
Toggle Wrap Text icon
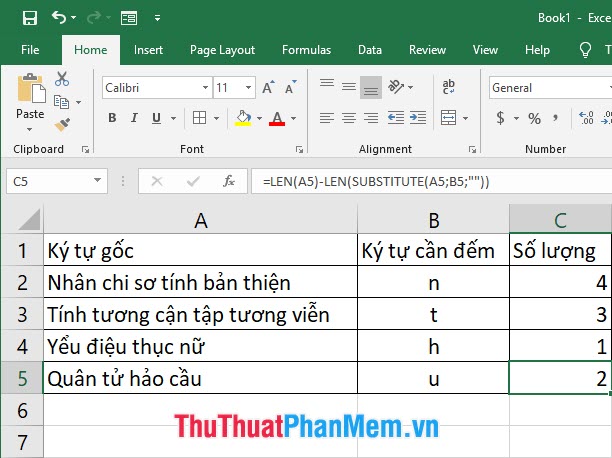pos(448,87)
